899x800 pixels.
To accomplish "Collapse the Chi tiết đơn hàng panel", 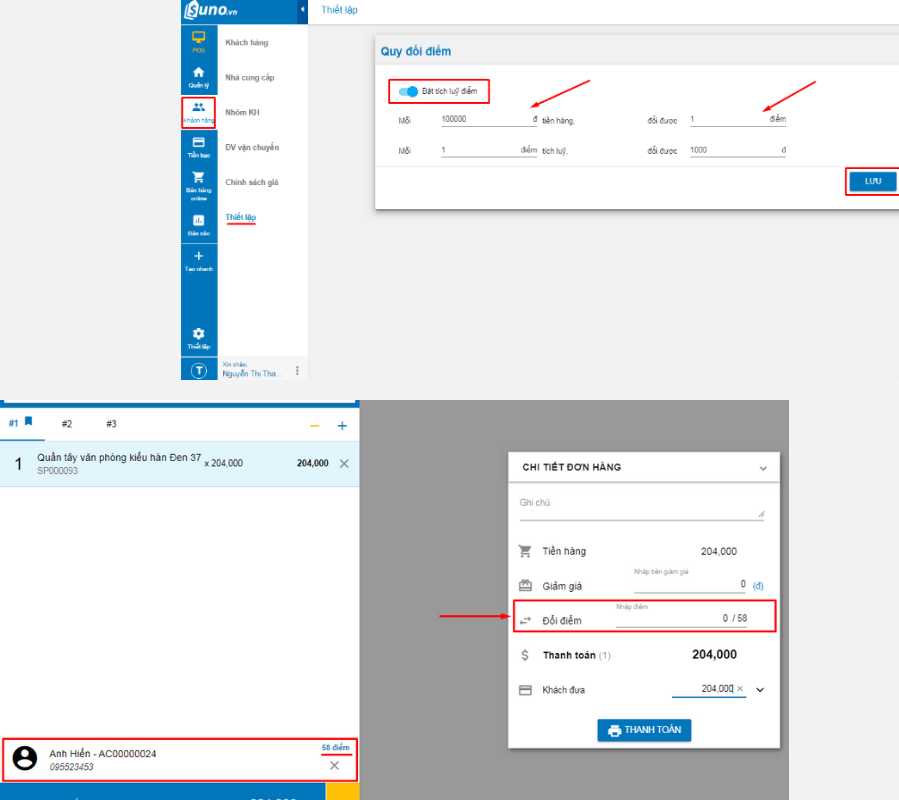I will pyautogui.click(x=763, y=468).
